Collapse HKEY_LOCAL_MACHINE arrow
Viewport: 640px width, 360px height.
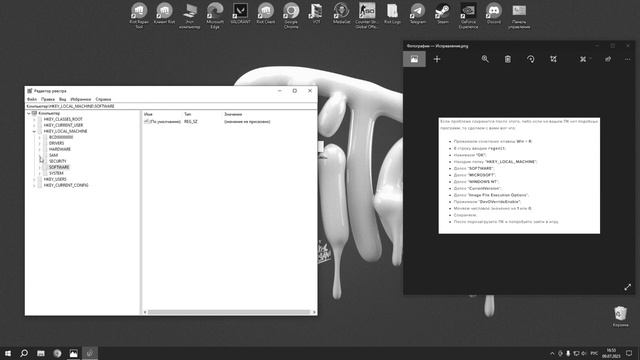click(34, 131)
